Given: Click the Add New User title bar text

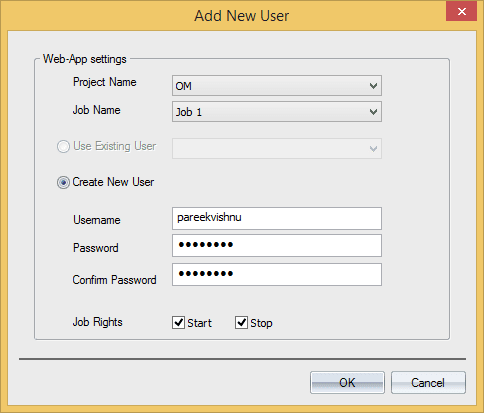Looking at the screenshot, I should [x=242, y=16].
